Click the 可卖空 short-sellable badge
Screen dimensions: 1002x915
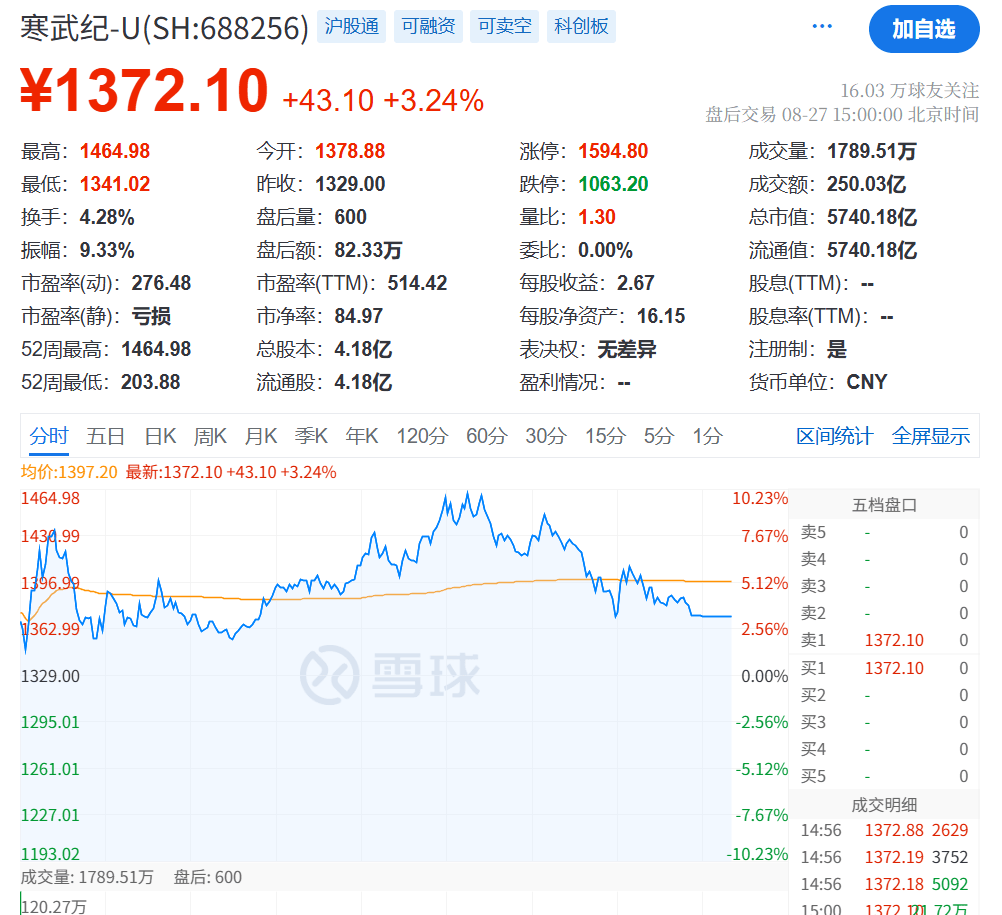pyautogui.click(x=503, y=26)
